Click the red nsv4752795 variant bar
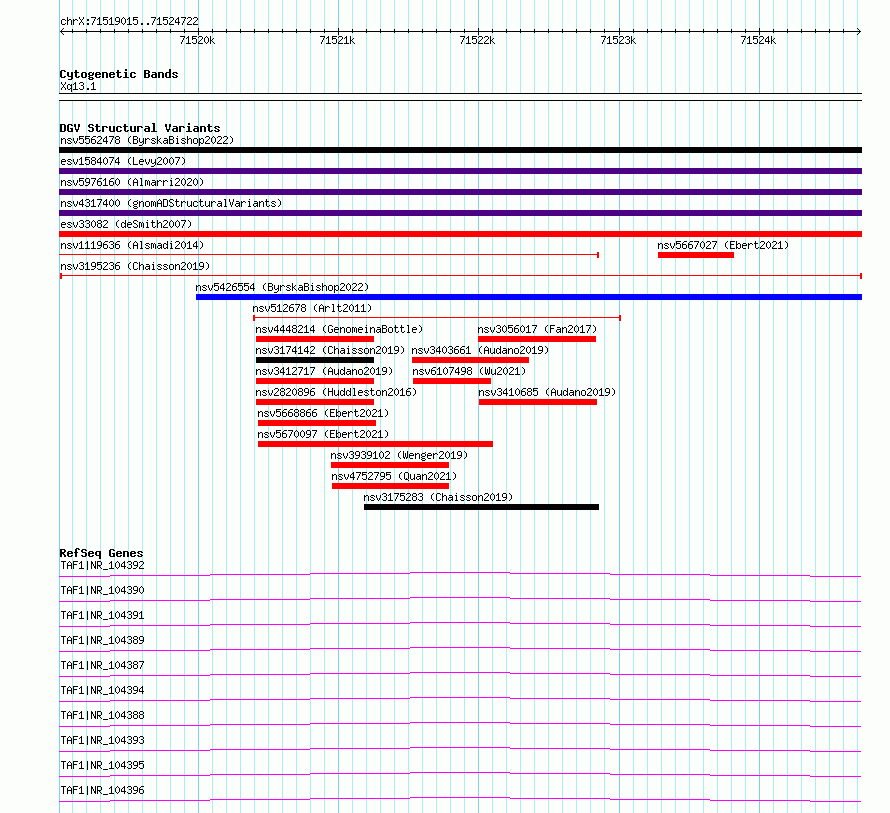The image size is (890, 813). 391,486
